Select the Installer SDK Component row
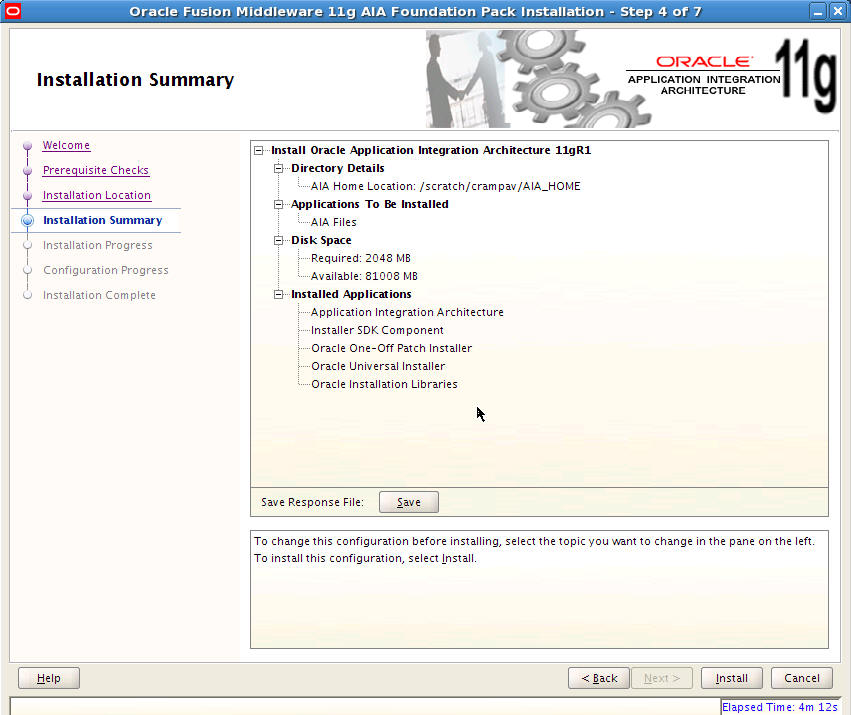This screenshot has width=851, height=715. 377,330
